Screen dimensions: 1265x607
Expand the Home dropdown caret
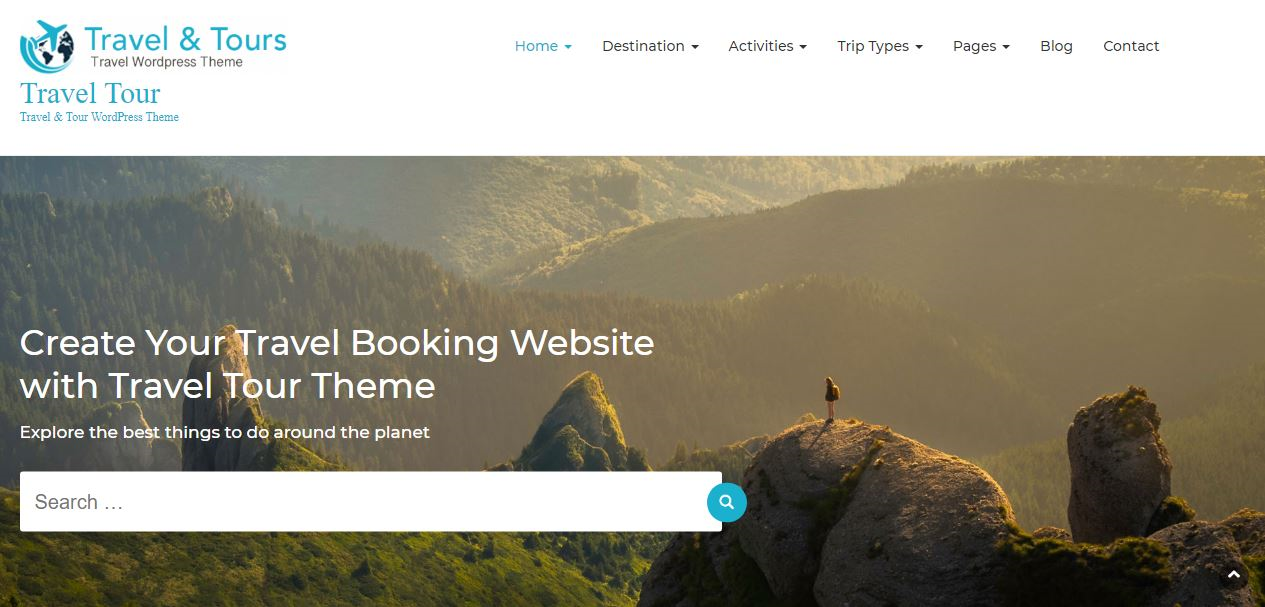pos(568,47)
